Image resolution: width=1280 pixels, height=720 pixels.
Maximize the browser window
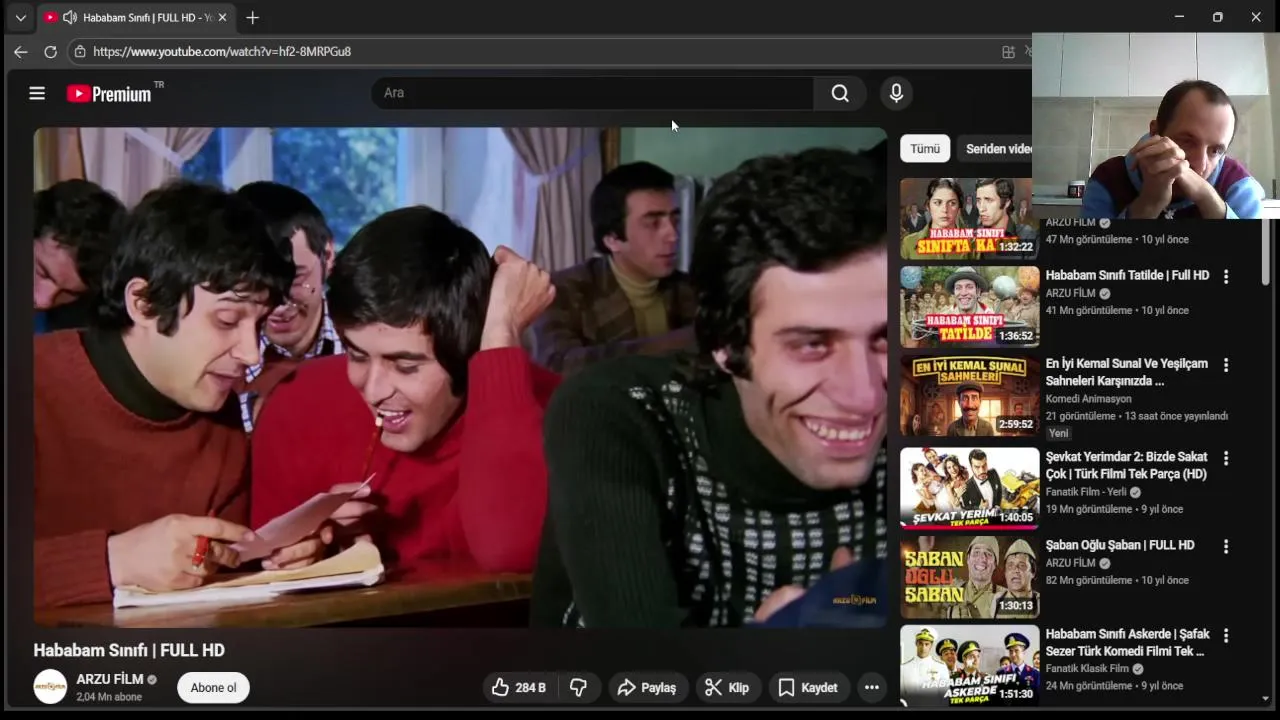[x=1217, y=17]
